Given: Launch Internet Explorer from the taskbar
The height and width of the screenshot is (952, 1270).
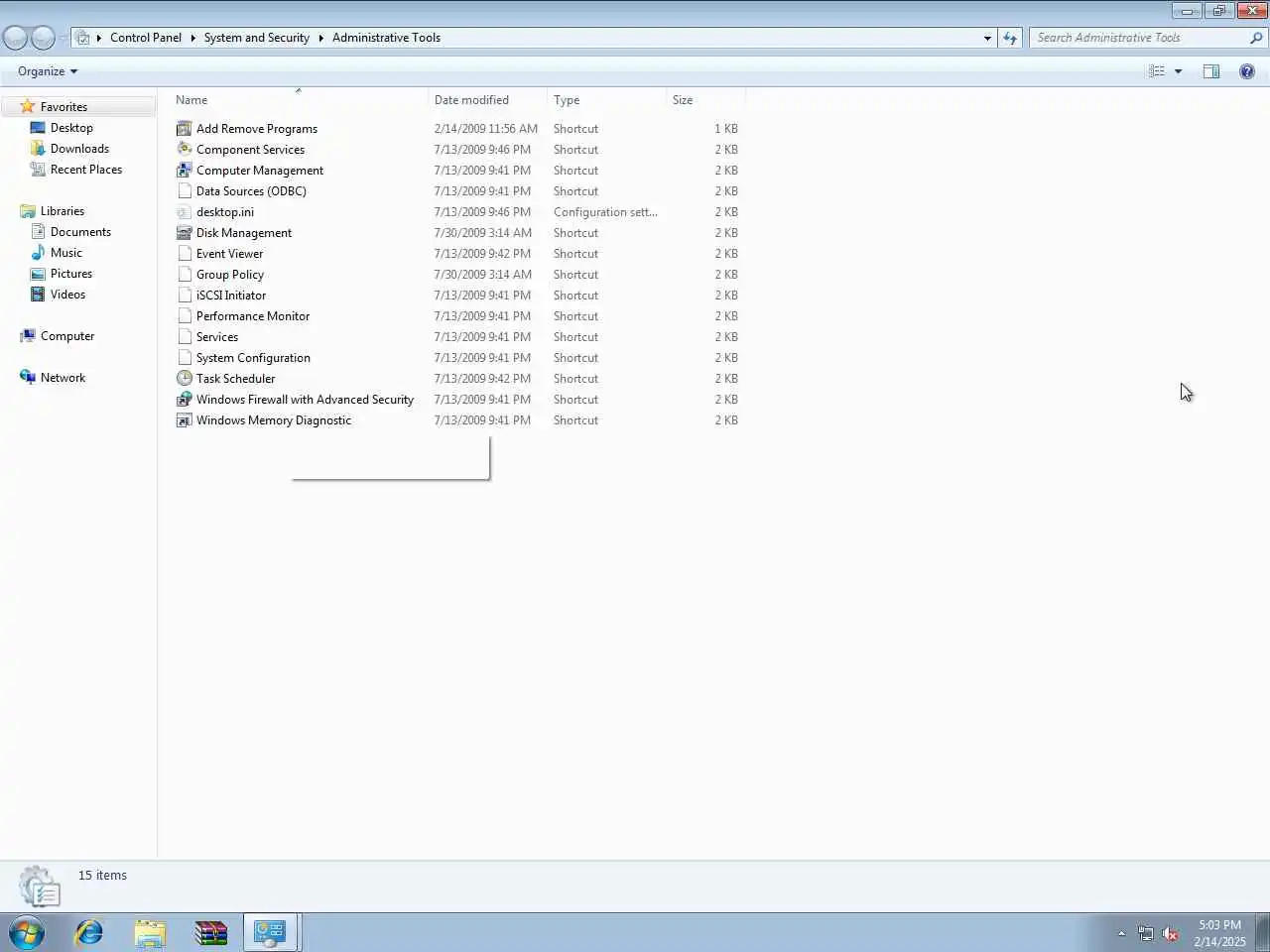Looking at the screenshot, I should (89, 933).
